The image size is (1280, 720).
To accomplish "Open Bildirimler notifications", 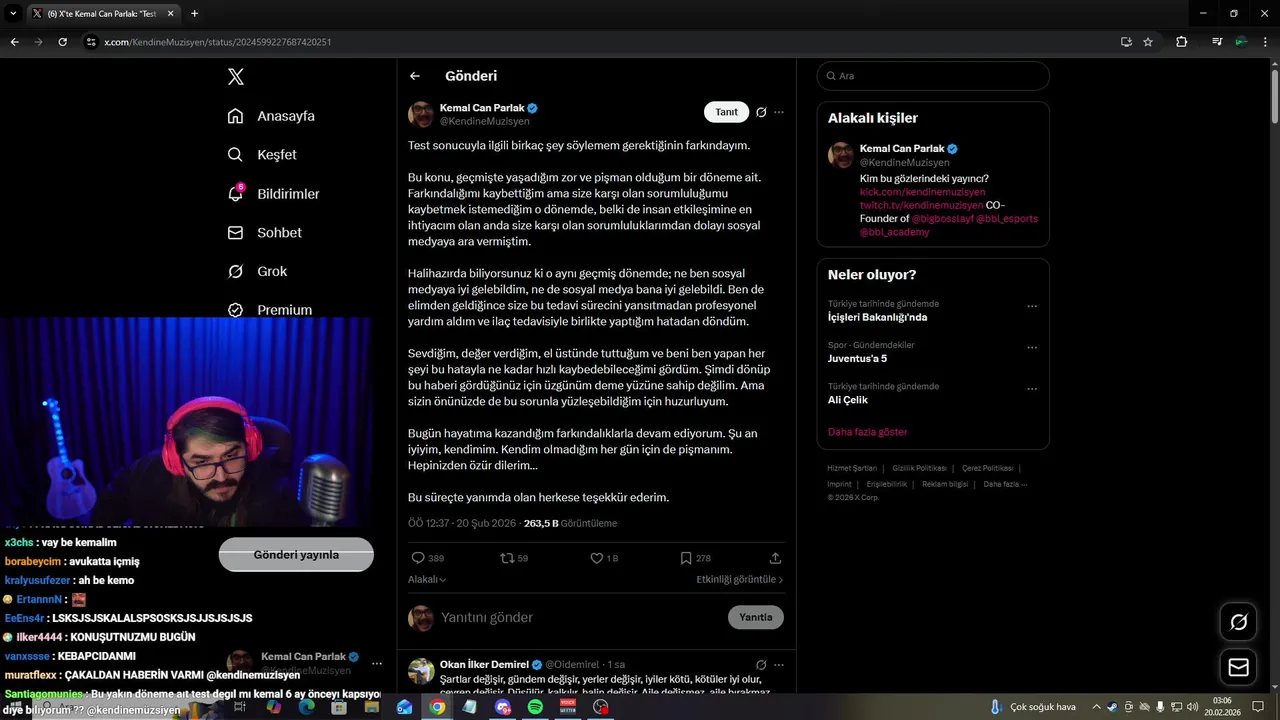I will point(273,194).
